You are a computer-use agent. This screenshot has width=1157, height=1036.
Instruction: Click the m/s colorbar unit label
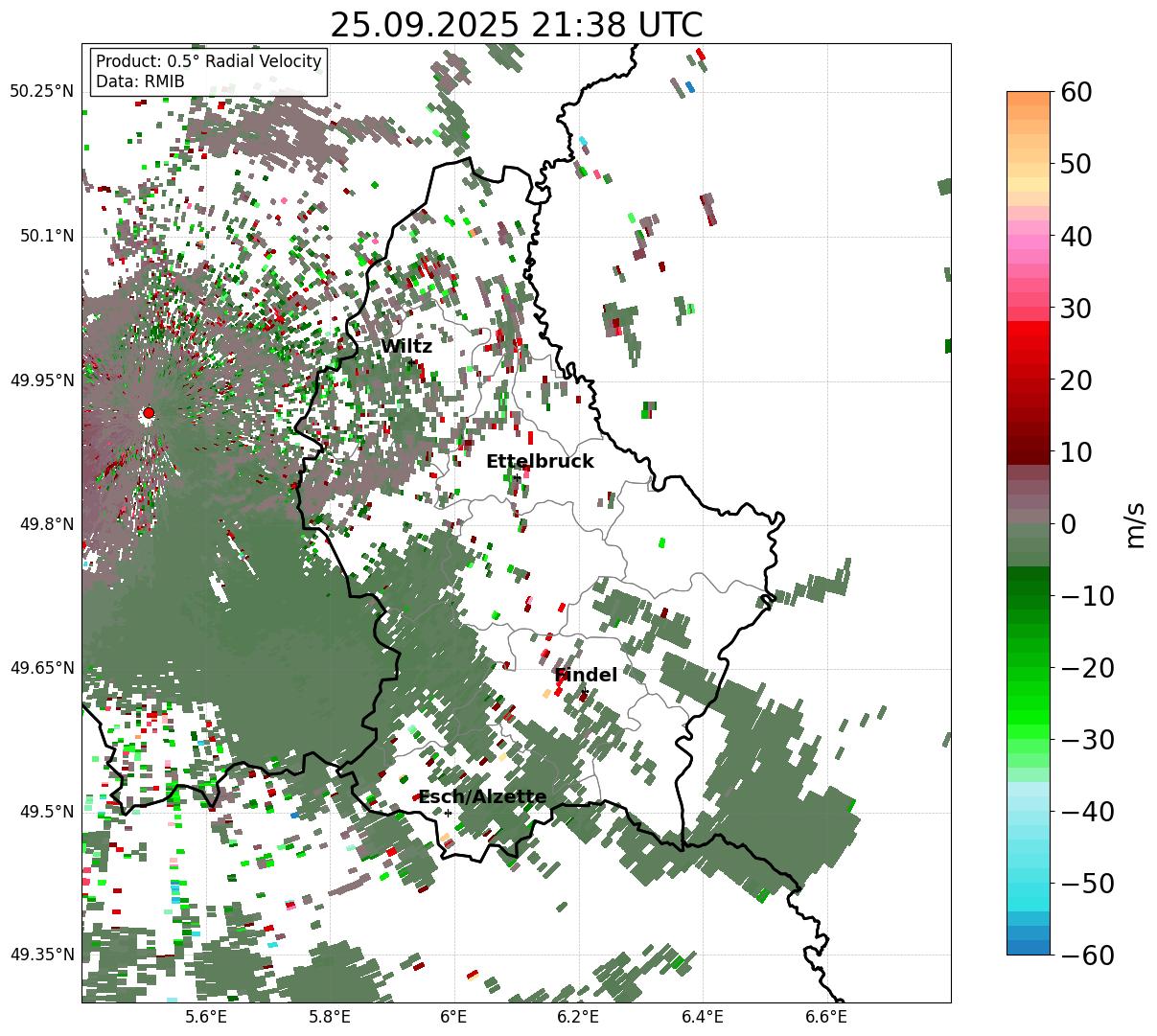coord(1135,523)
